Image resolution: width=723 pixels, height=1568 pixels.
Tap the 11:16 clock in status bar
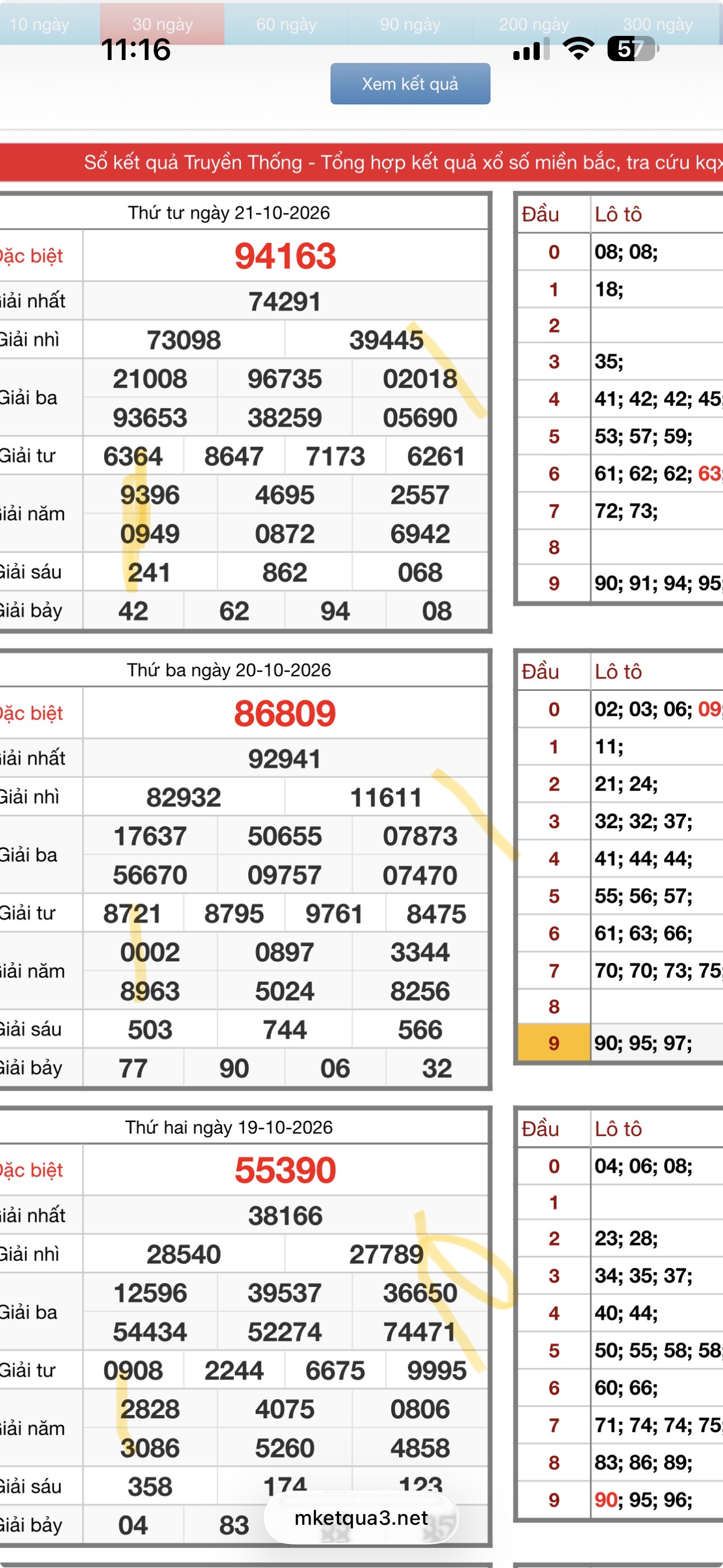(136, 49)
